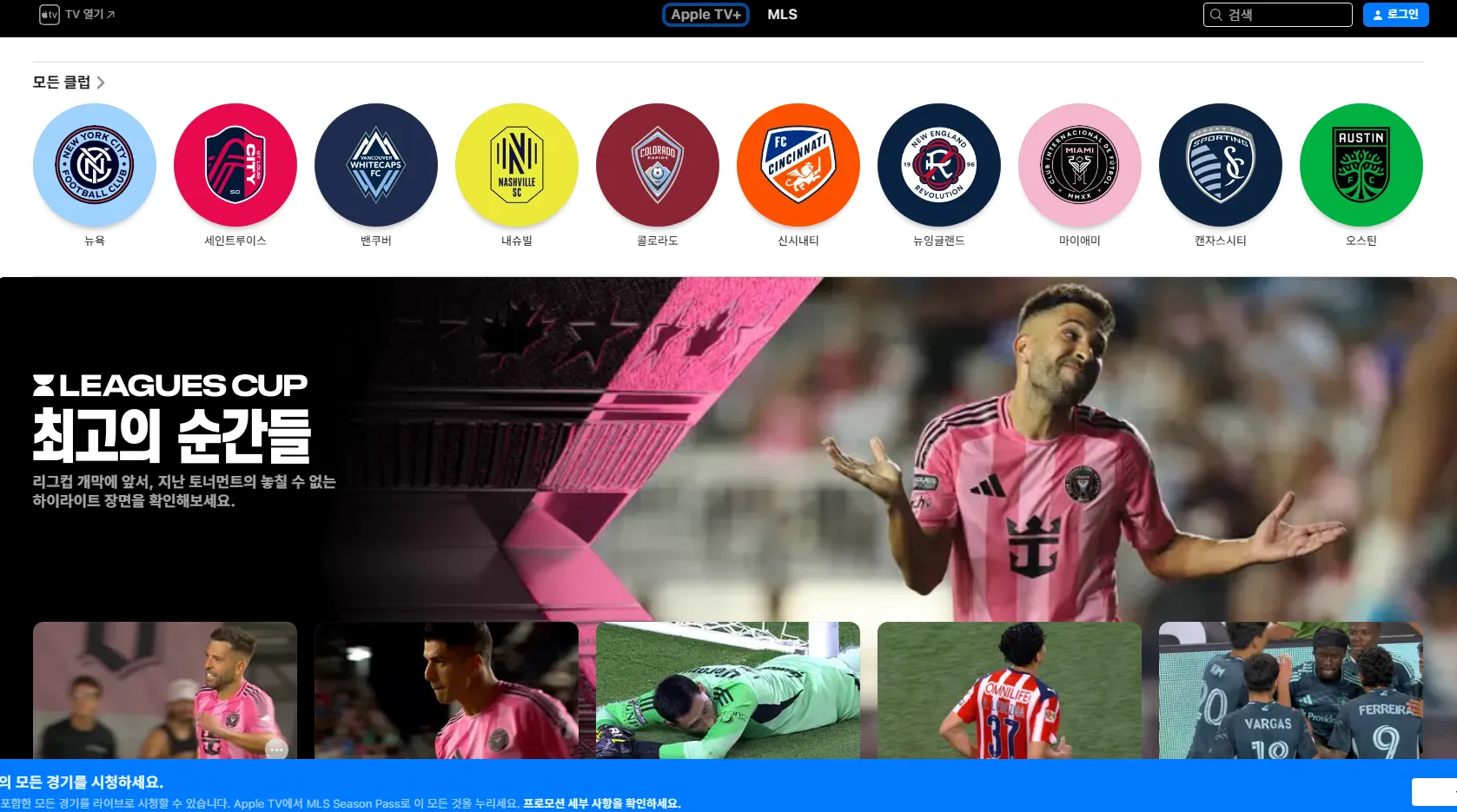Choose the Austin FC club logo
Viewport: 1457px width, 812px height.
(1361, 165)
